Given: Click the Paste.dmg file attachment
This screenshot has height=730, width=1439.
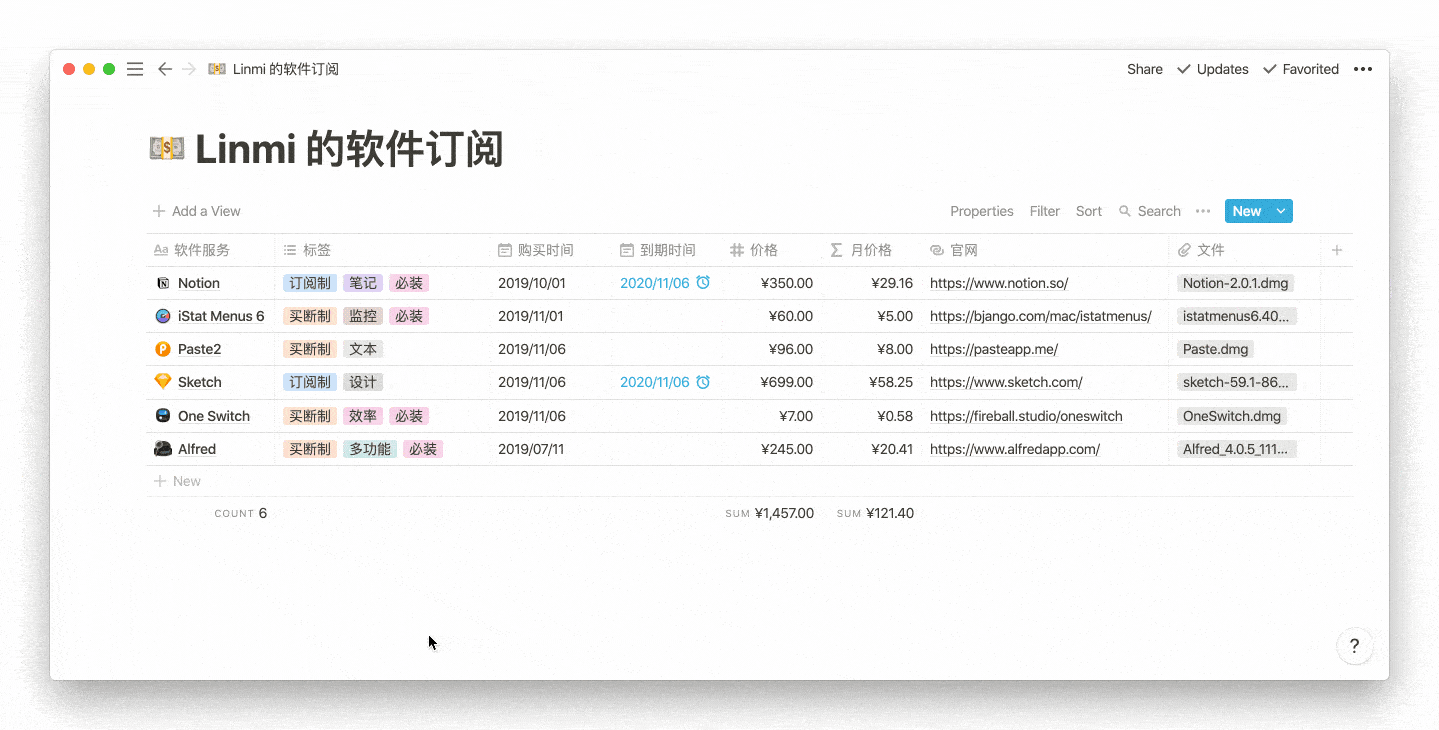Looking at the screenshot, I should (1215, 349).
